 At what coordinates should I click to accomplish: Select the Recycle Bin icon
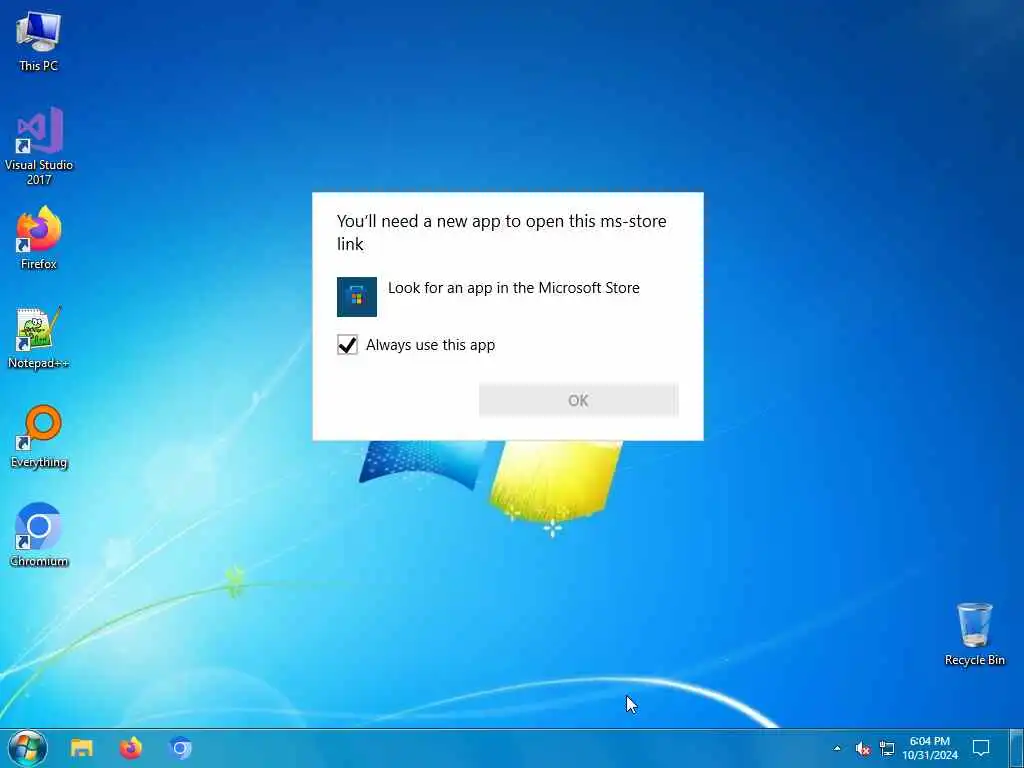974,633
